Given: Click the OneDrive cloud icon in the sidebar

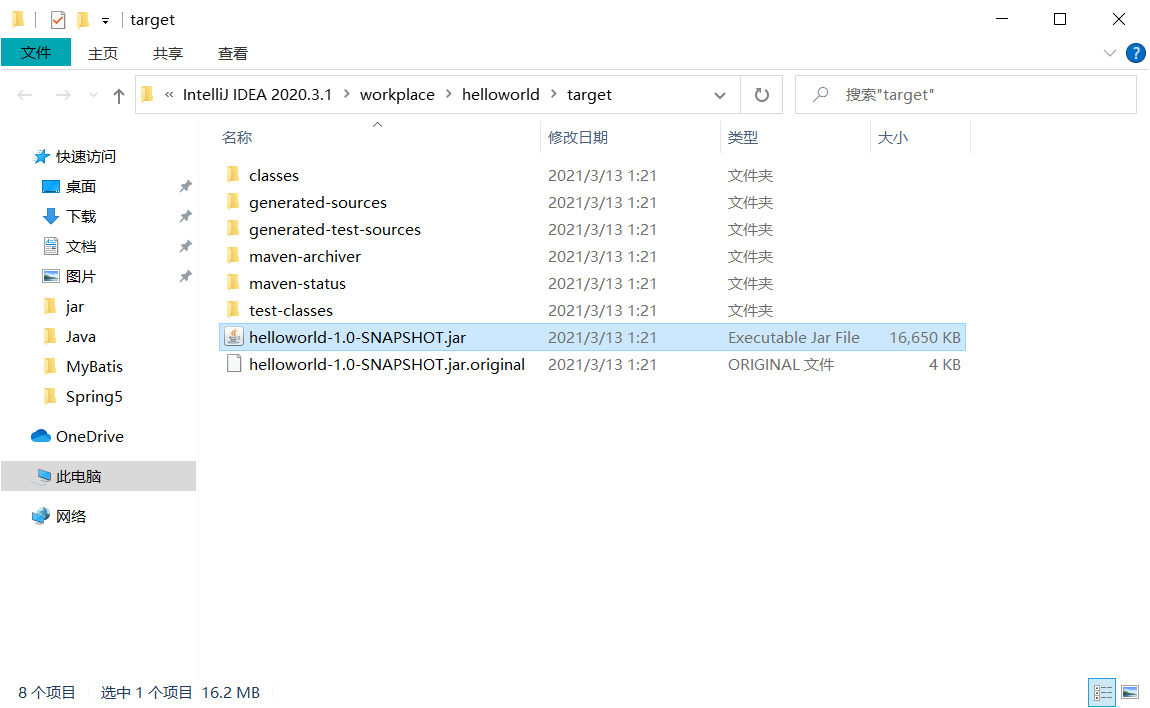Looking at the screenshot, I should tap(40, 436).
